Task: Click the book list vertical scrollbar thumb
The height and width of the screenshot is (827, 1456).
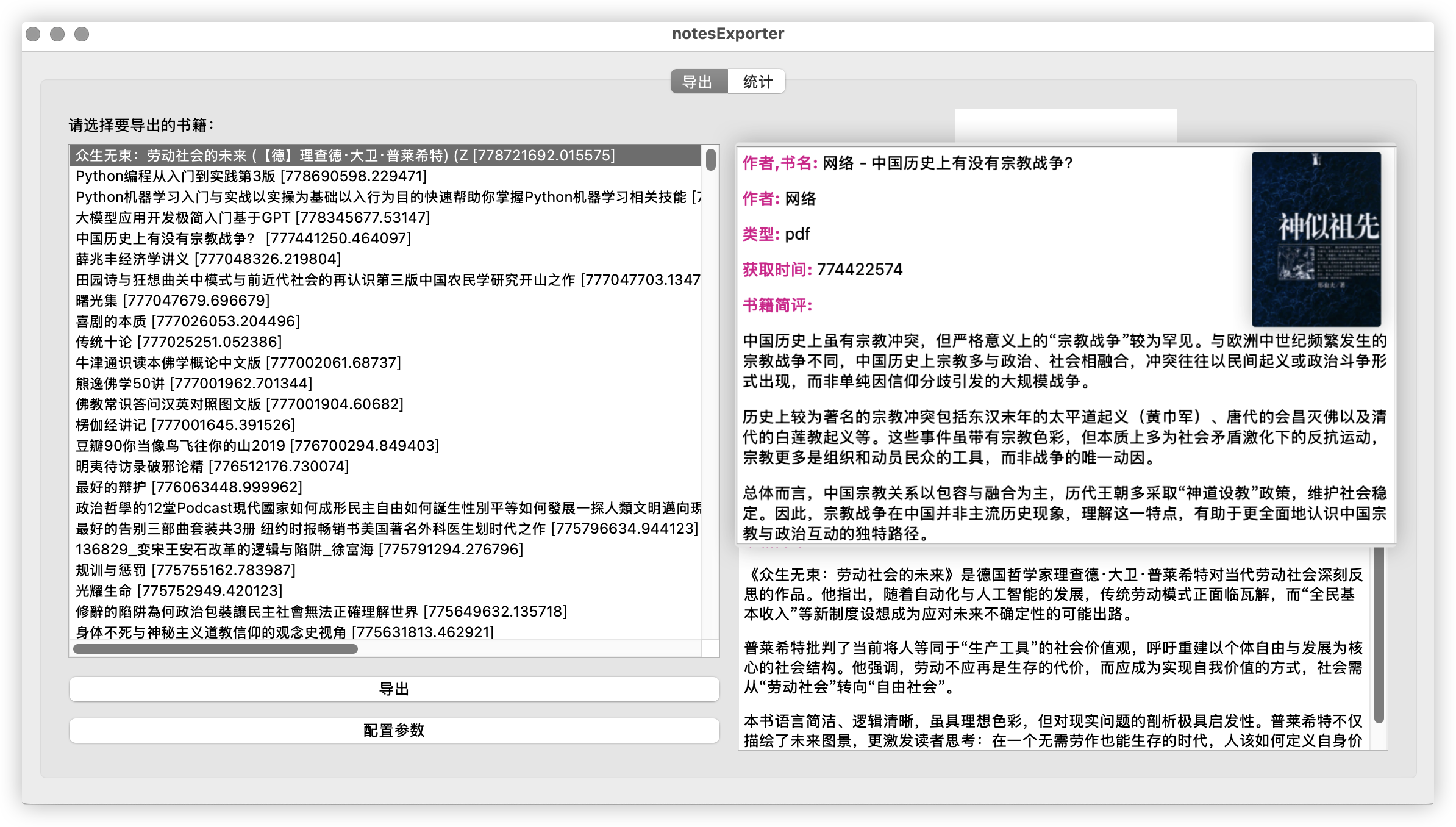Action: tap(710, 160)
